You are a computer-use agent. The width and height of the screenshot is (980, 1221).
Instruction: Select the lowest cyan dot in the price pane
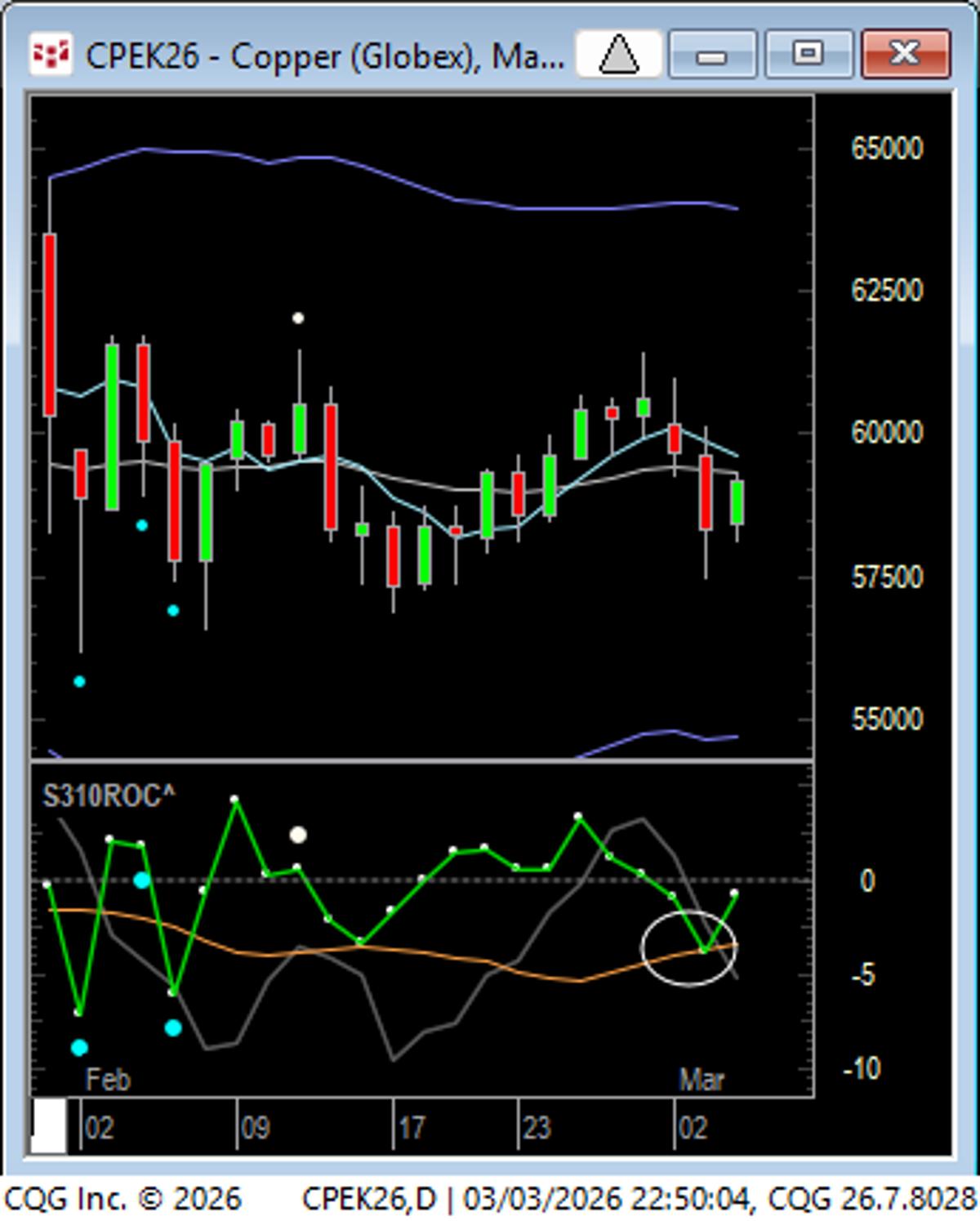79,681
